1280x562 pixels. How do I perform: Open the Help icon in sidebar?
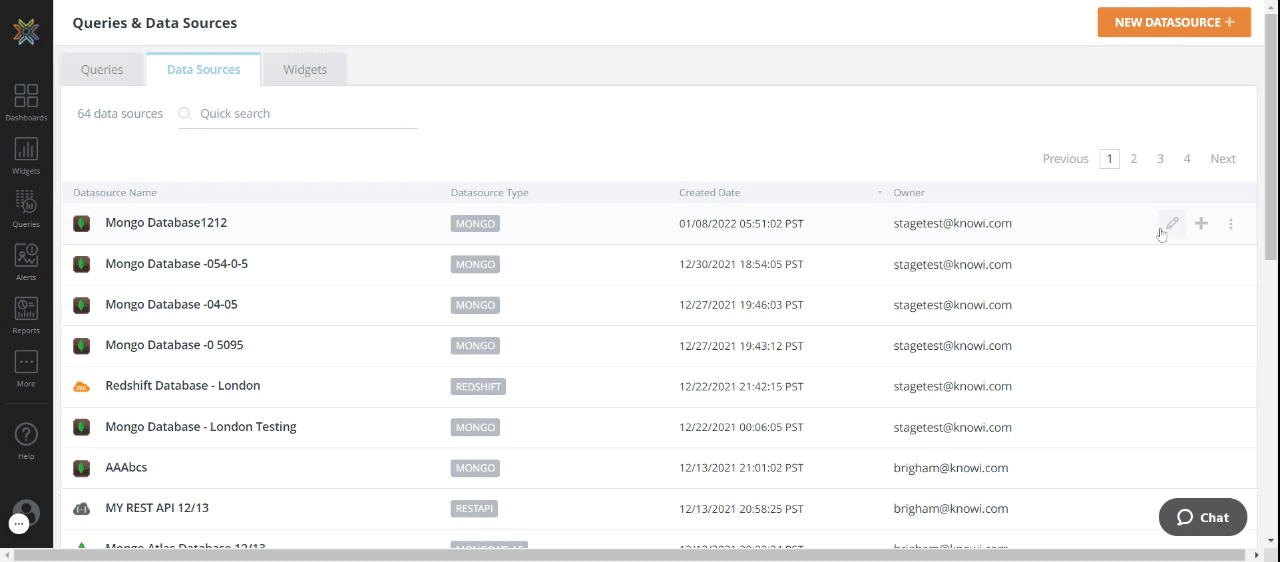pyautogui.click(x=26, y=440)
